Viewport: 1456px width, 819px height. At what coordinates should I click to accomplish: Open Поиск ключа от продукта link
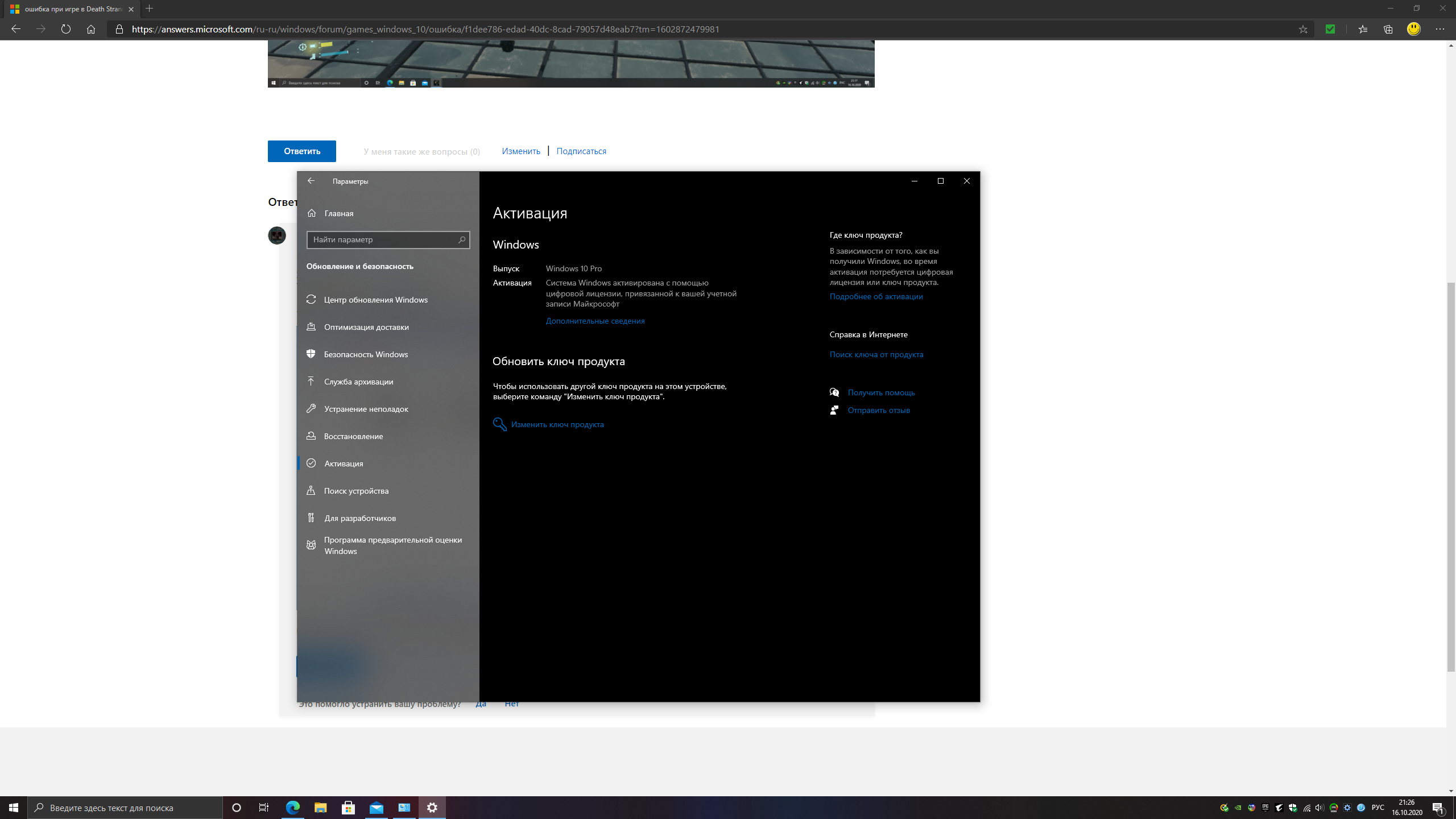coord(876,354)
